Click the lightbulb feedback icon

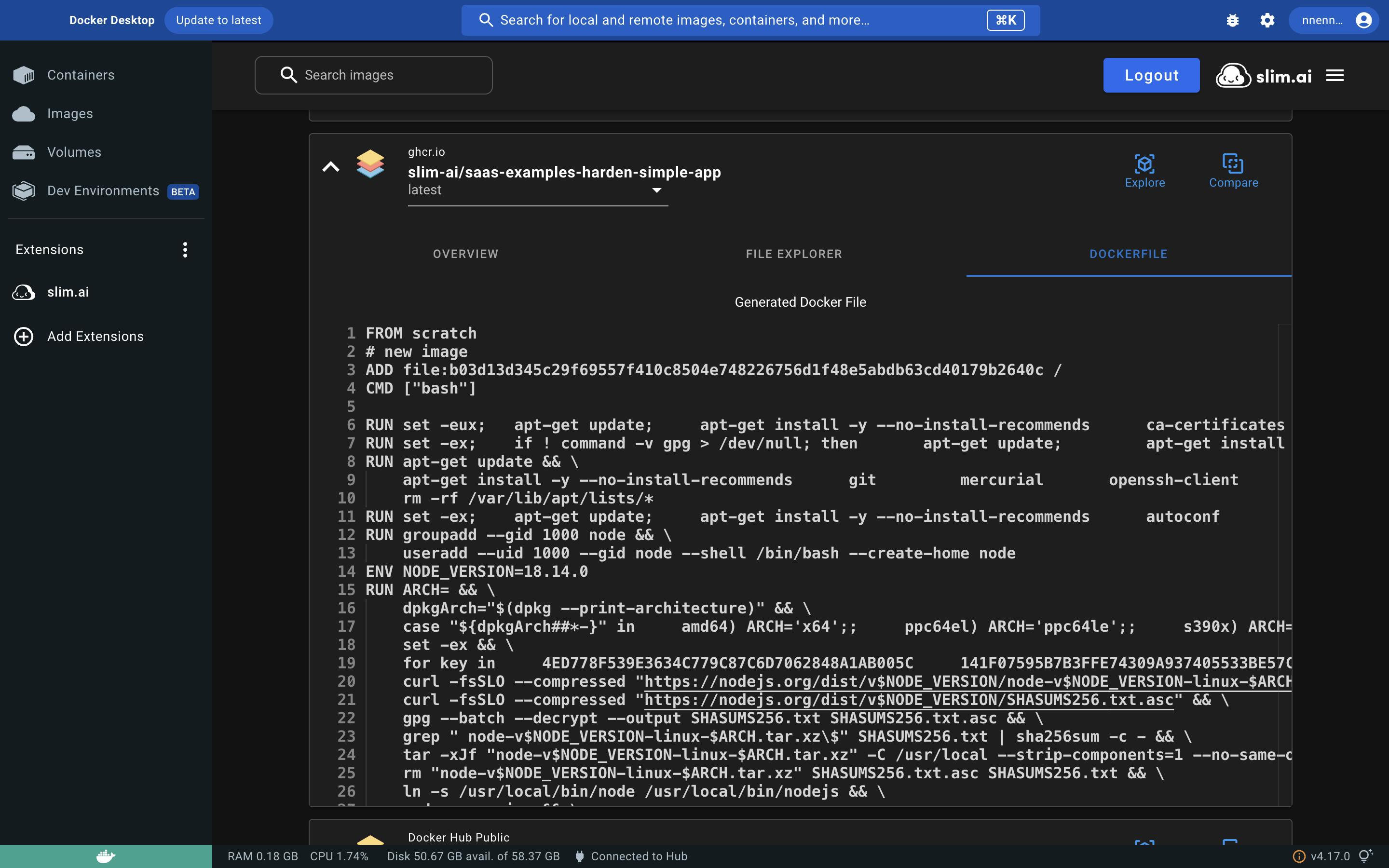pos(1366,856)
